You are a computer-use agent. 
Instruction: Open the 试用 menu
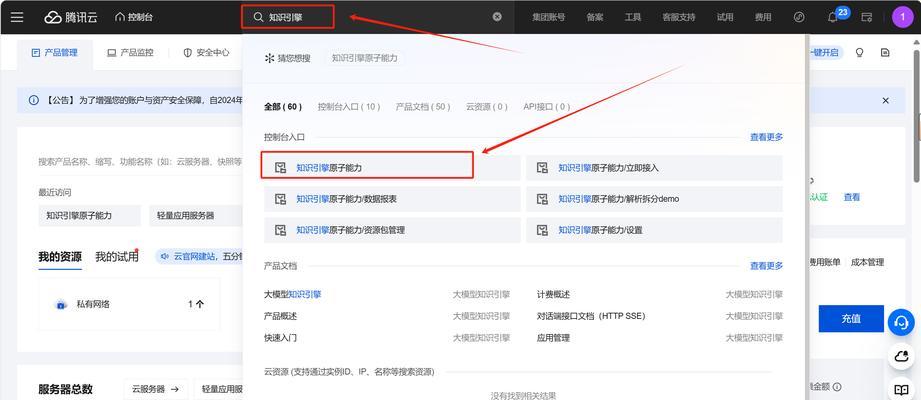(x=725, y=17)
